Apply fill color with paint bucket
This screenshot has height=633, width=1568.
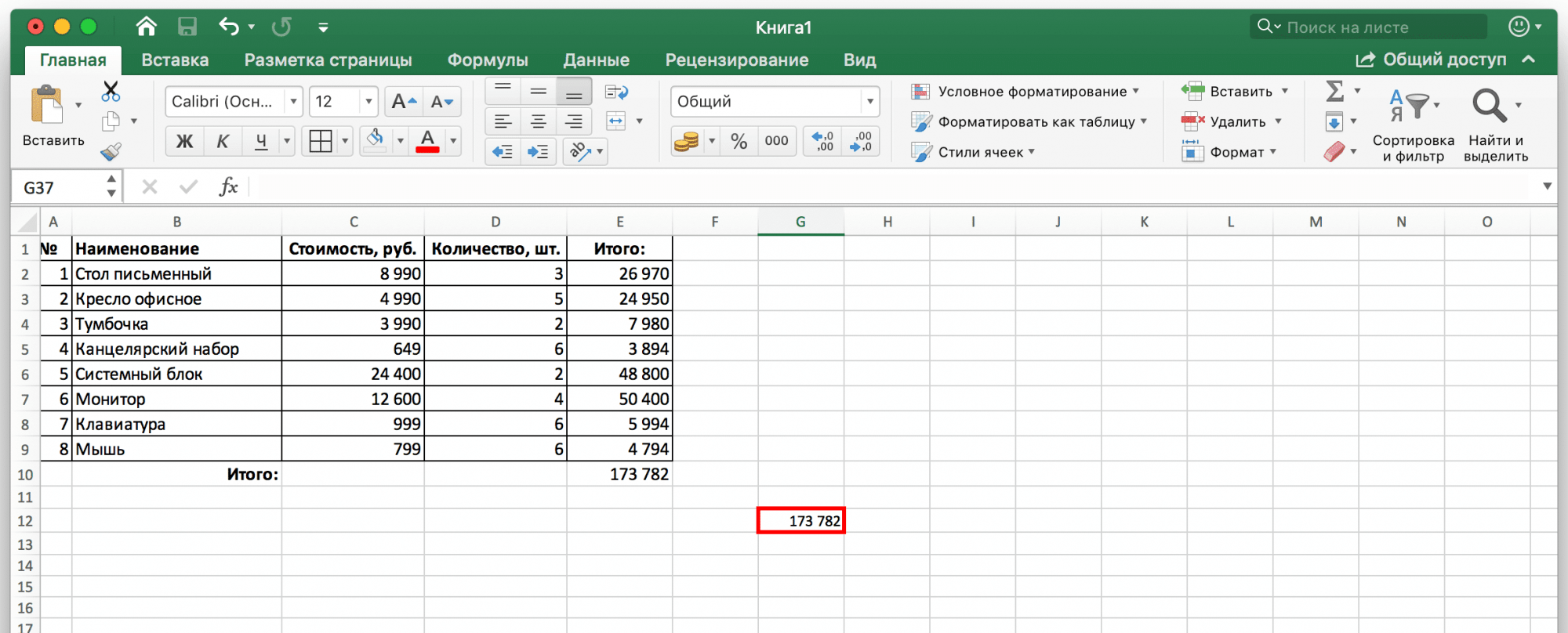coord(376,141)
